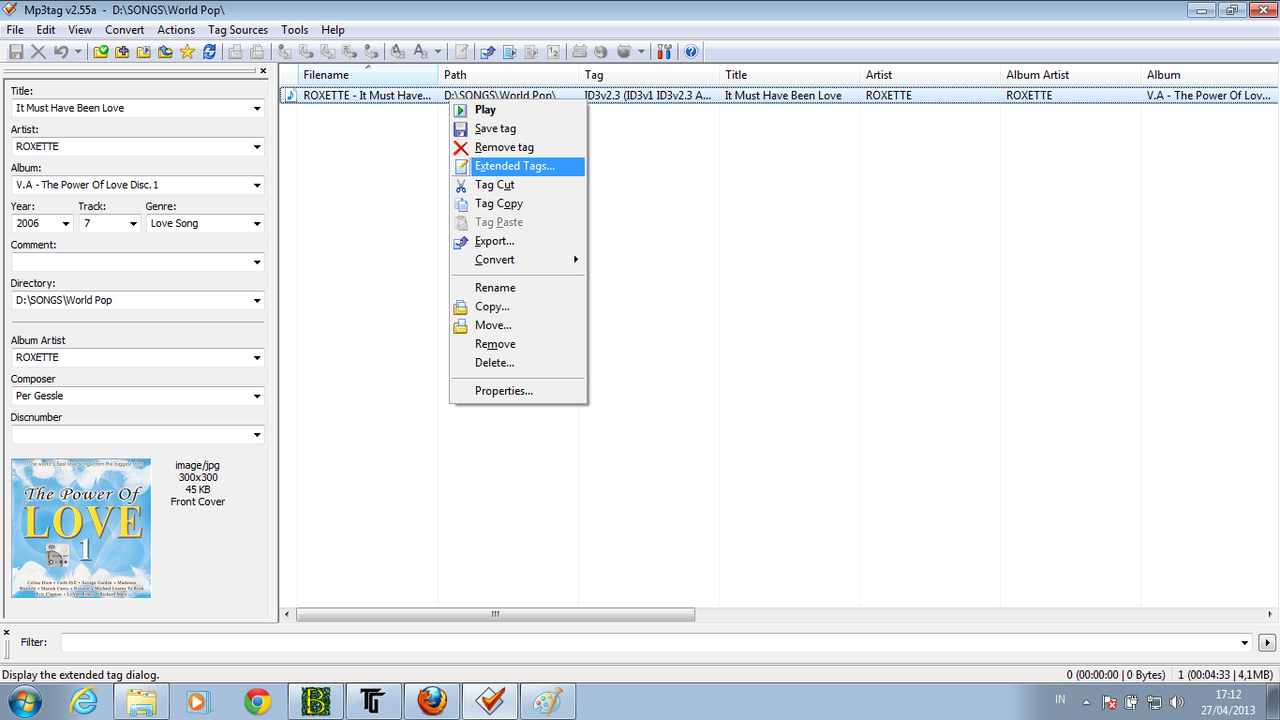Expand the Genre dropdown showing Love Song

pyautogui.click(x=256, y=224)
